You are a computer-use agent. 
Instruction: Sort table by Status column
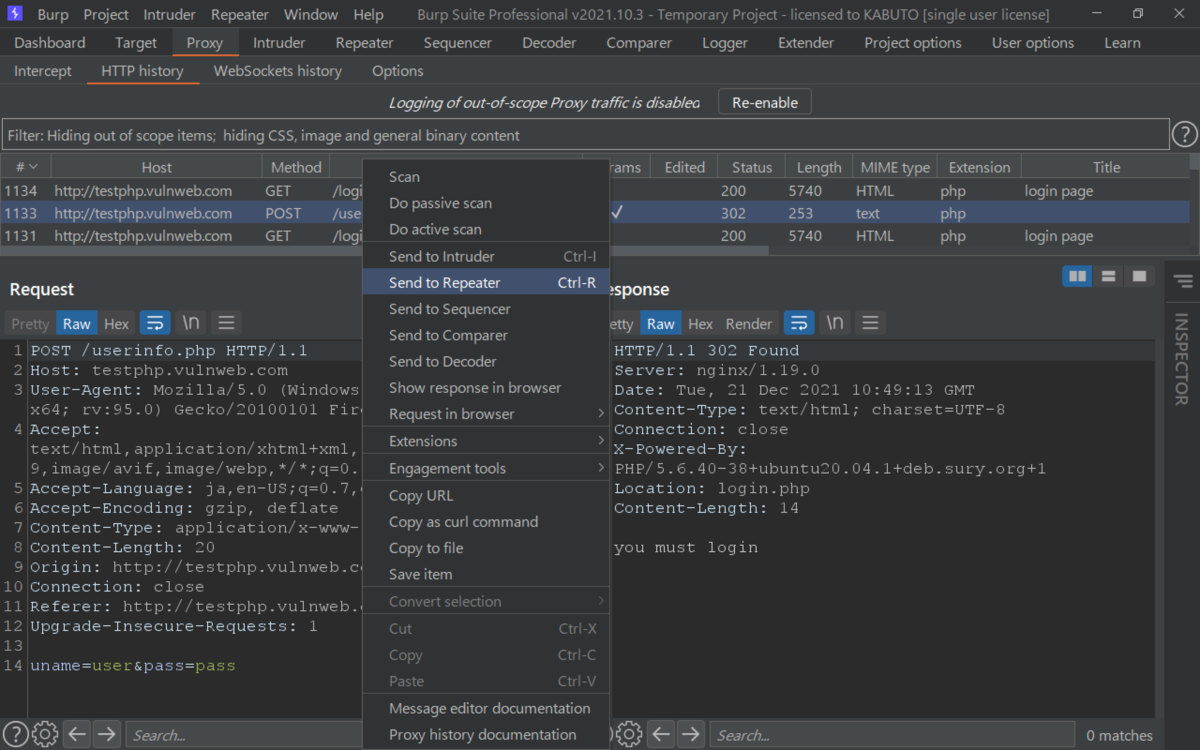point(752,167)
